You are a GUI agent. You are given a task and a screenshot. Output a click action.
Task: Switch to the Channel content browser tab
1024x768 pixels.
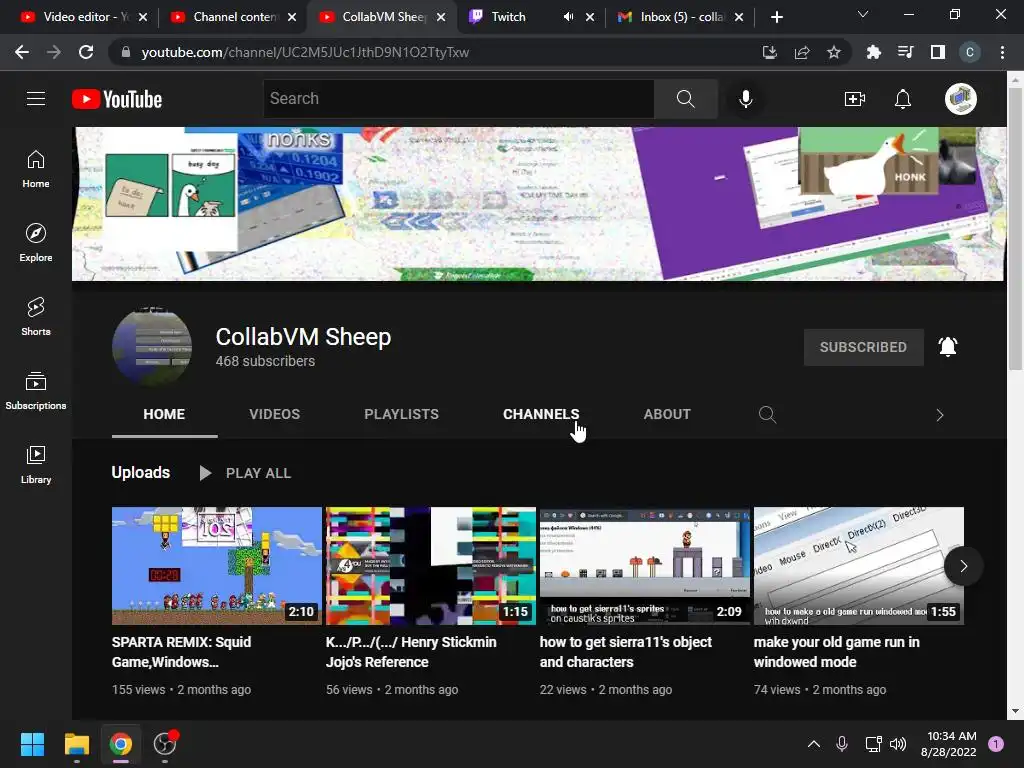[234, 17]
